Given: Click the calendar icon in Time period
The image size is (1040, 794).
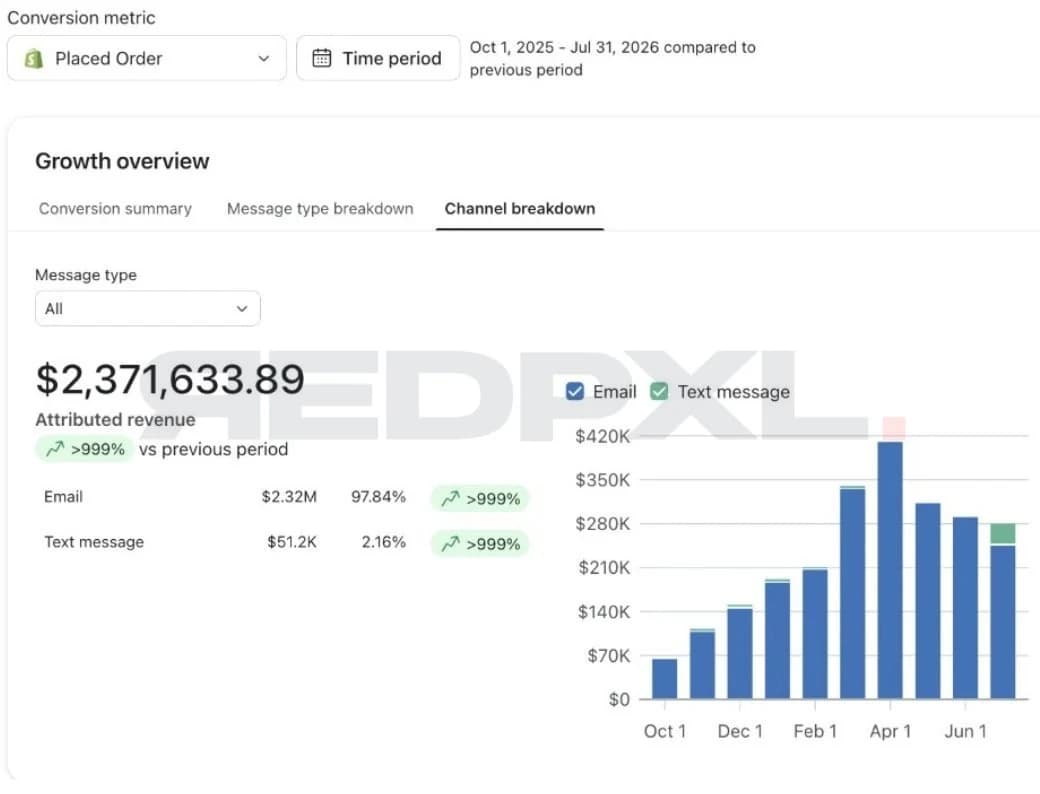Looking at the screenshot, I should (x=322, y=58).
